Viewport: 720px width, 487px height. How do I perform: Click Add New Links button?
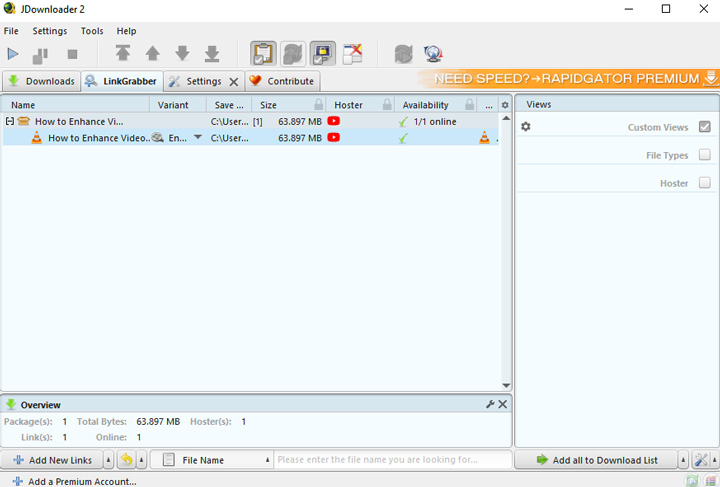click(52, 460)
